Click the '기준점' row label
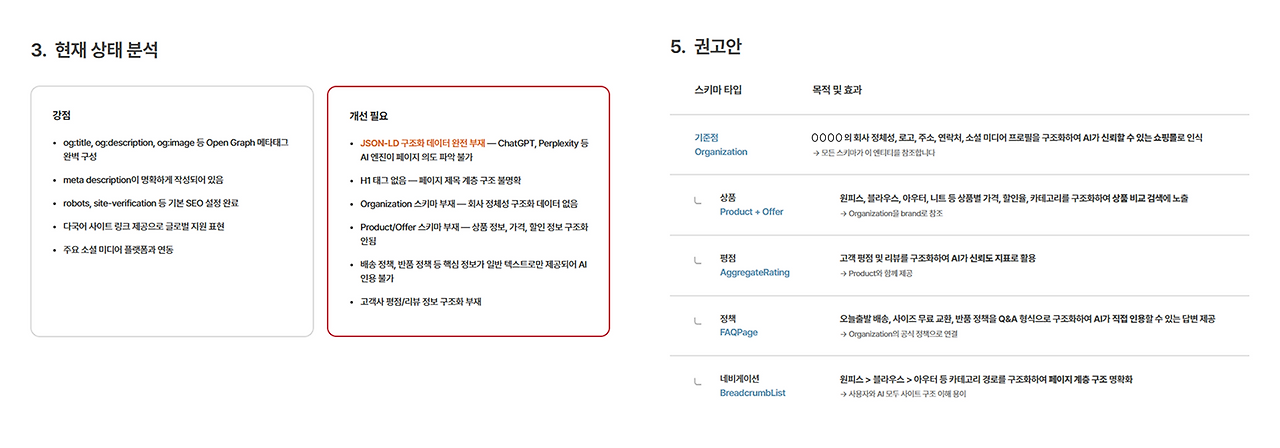The width and height of the screenshot is (1280, 448). click(x=707, y=136)
